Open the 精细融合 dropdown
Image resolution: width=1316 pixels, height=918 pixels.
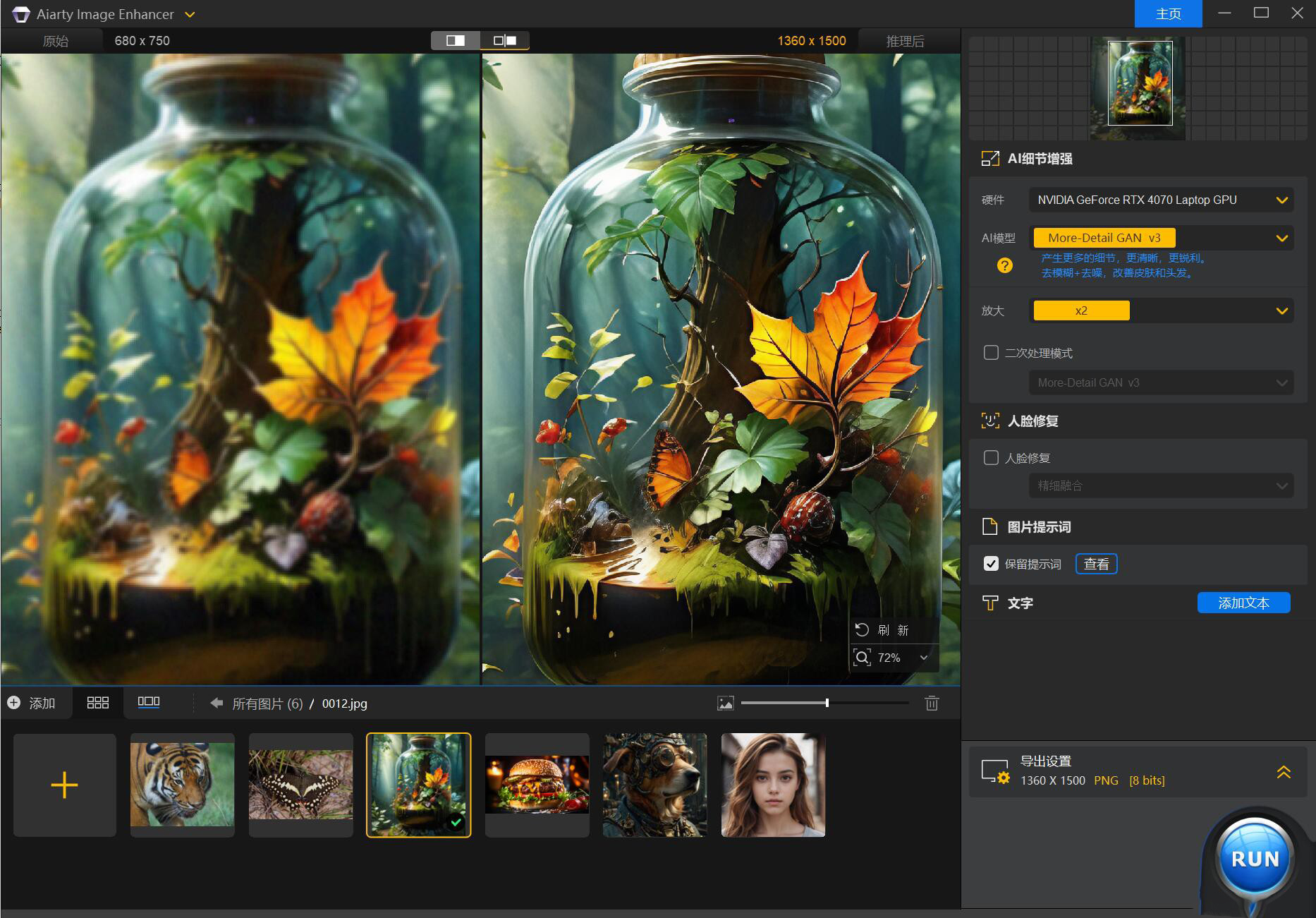click(x=1161, y=485)
